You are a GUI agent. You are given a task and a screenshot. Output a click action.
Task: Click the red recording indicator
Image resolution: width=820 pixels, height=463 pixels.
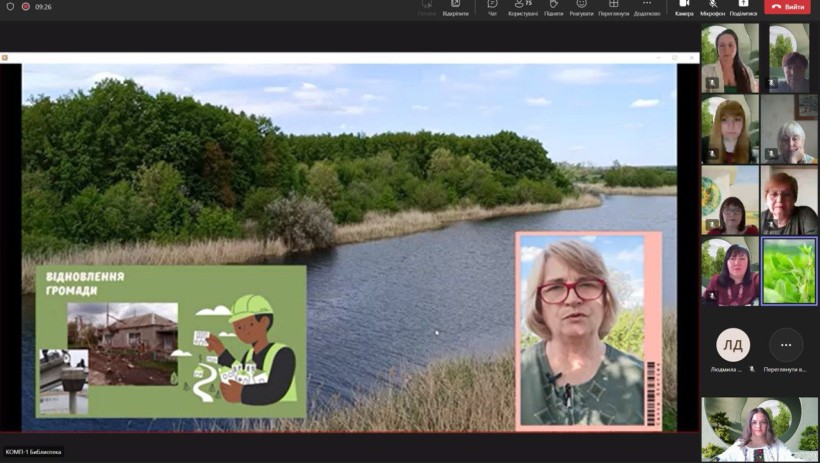[26, 7]
